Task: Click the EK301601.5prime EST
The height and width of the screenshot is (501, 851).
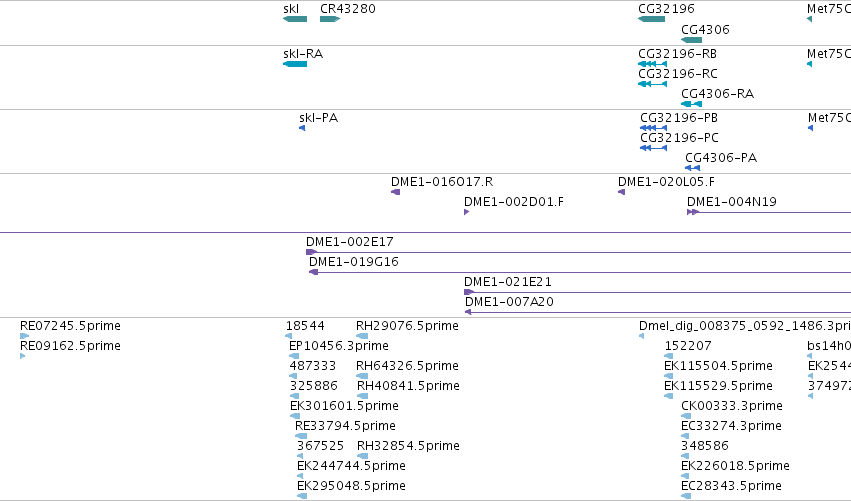Action: [295, 416]
